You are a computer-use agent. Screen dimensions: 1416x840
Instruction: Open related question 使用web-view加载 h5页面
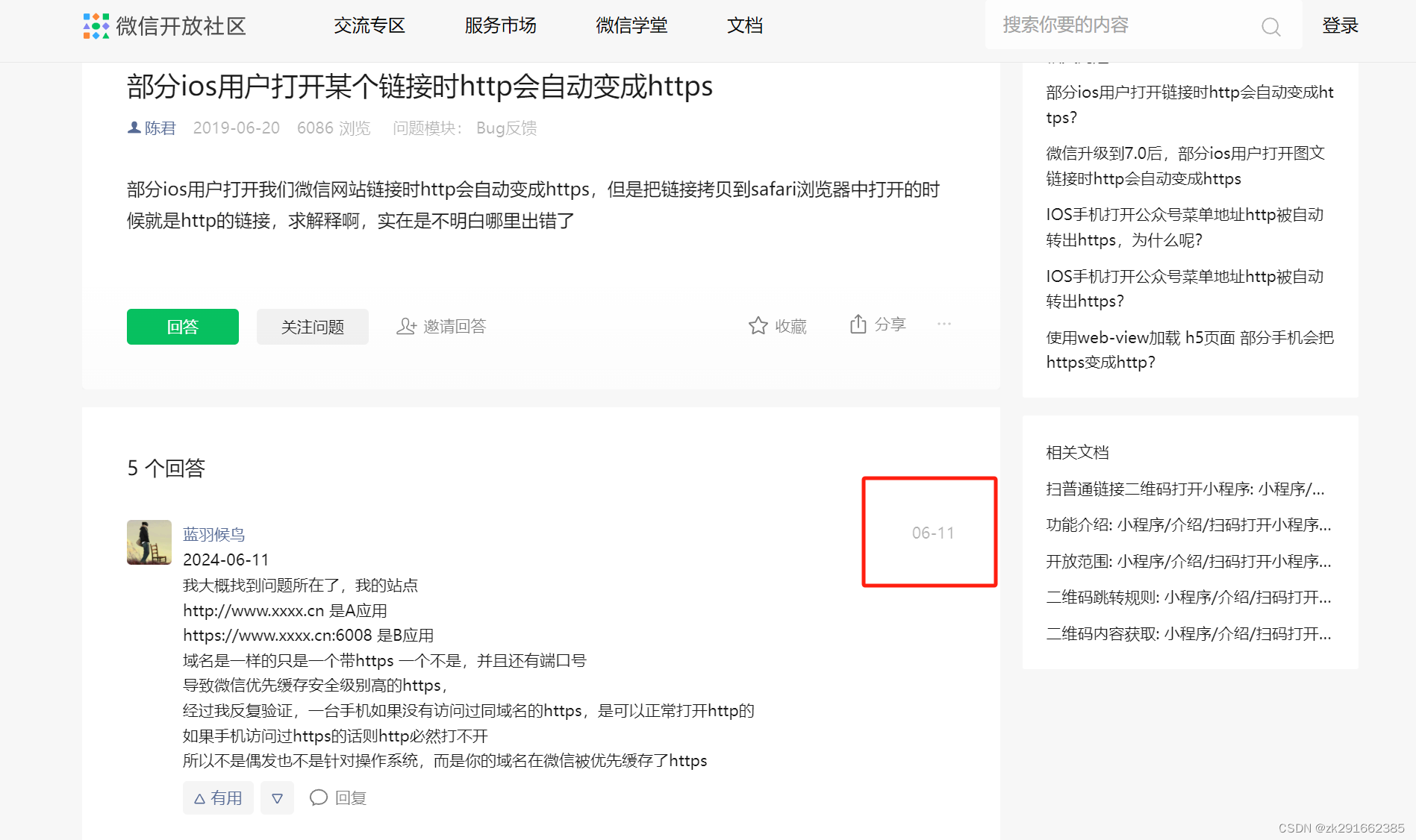pyautogui.click(x=1190, y=350)
